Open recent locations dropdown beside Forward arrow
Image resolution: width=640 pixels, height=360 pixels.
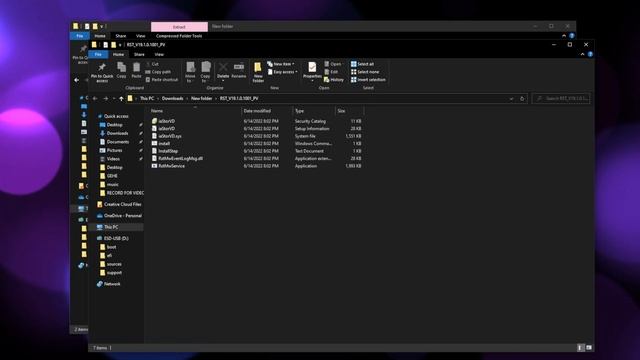coord(114,98)
